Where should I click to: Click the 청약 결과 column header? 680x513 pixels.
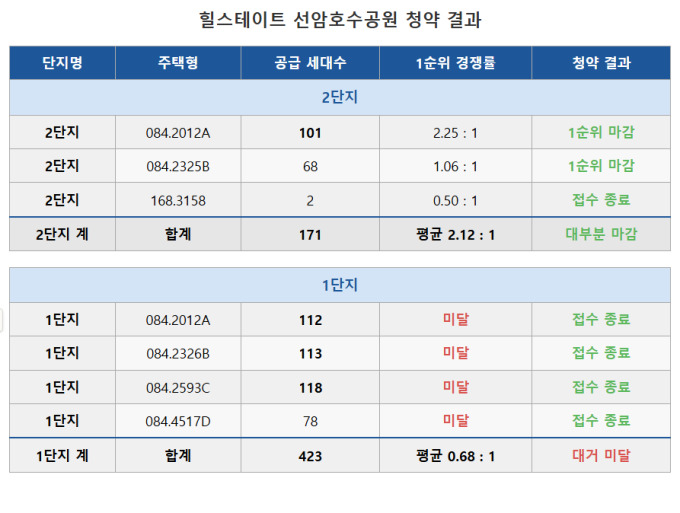[601, 63]
